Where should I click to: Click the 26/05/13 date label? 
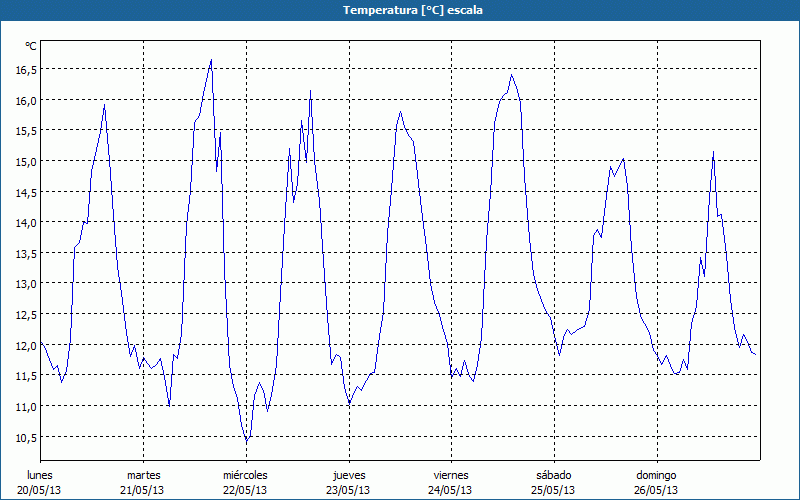click(656, 490)
